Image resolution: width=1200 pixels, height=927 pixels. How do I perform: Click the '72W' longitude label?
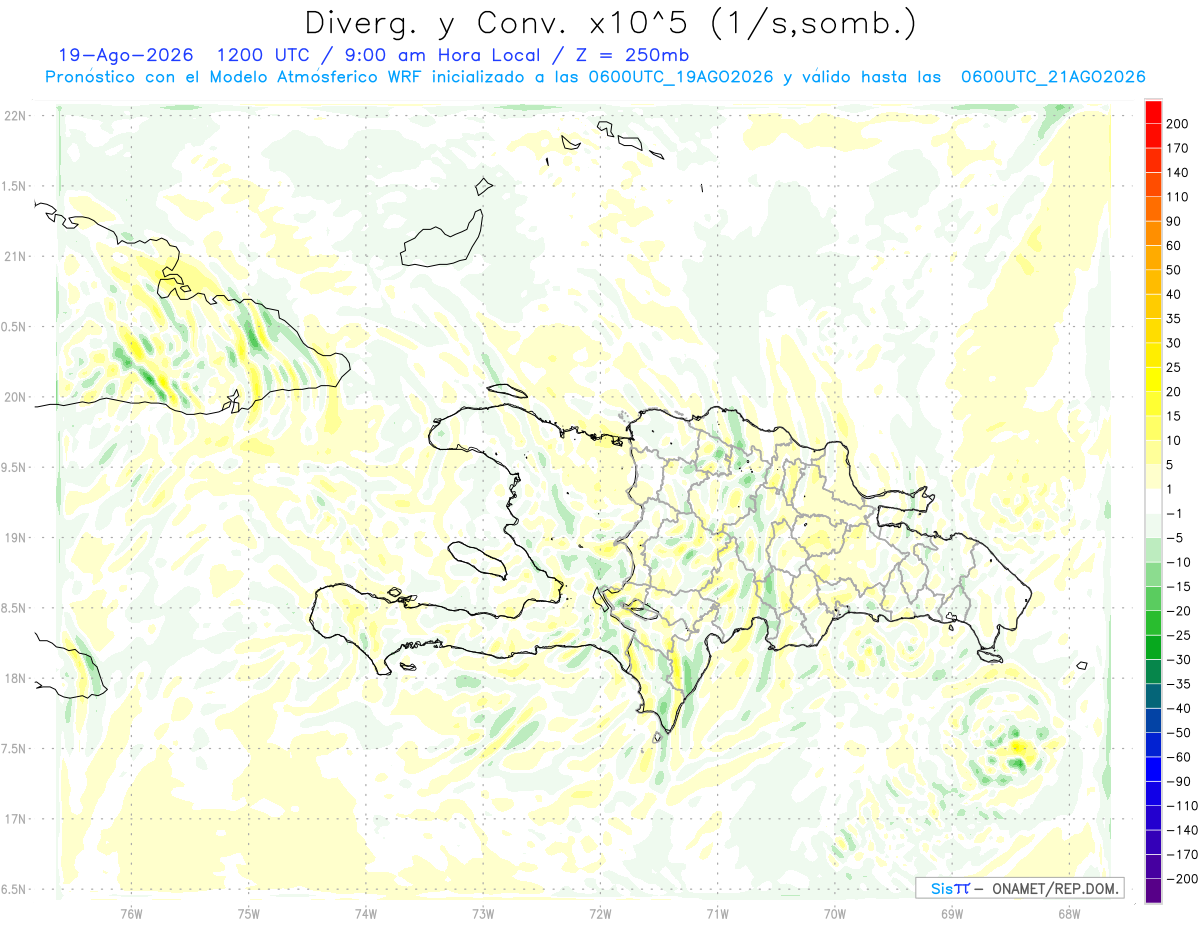pyautogui.click(x=600, y=913)
